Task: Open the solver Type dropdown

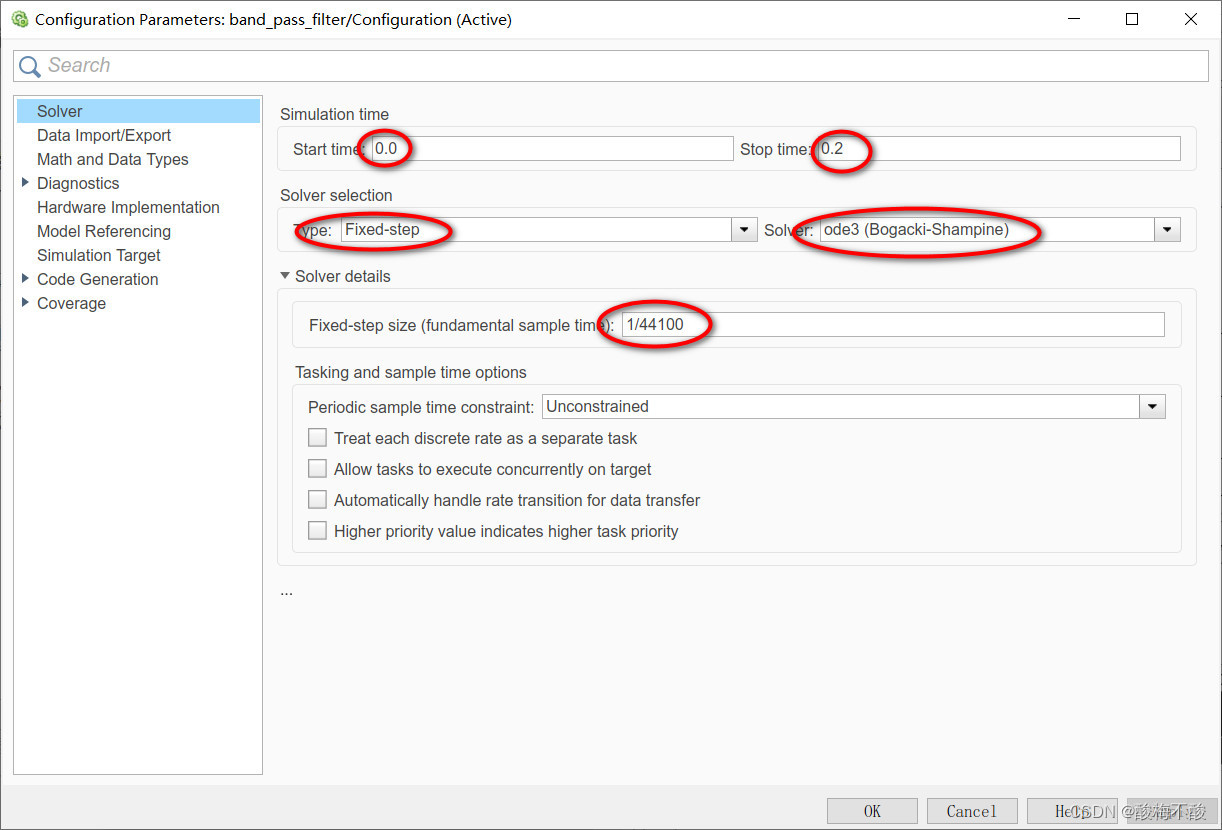Action: (548, 230)
